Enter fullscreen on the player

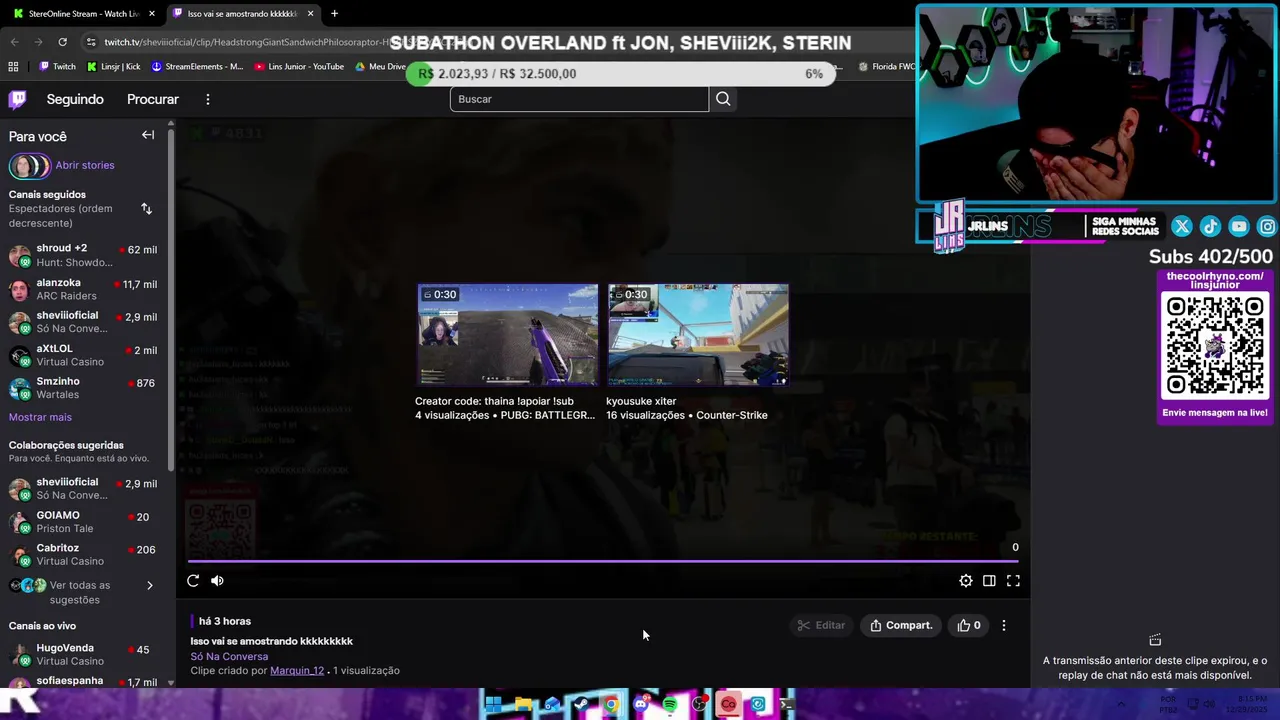[x=1013, y=581]
